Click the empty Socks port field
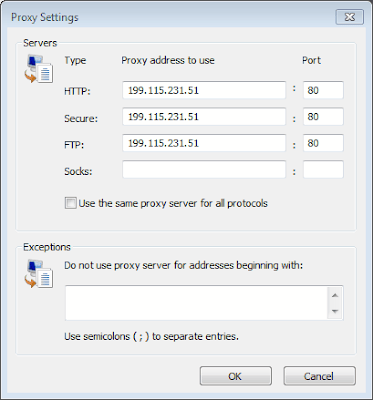 click(x=323, y=169)
